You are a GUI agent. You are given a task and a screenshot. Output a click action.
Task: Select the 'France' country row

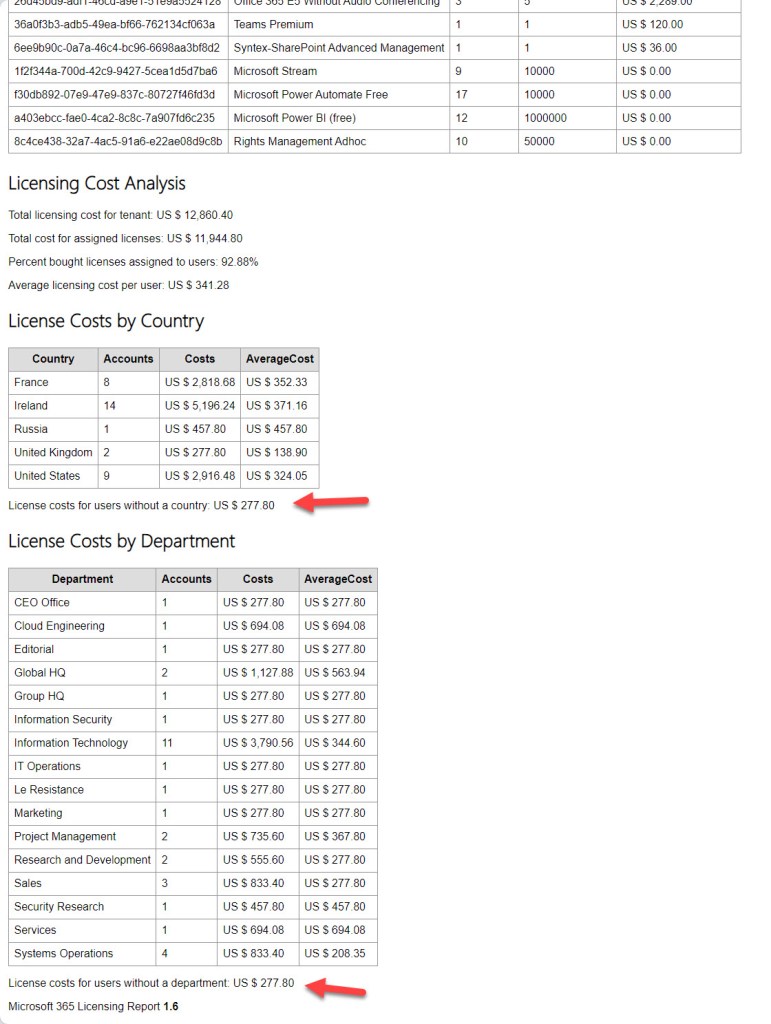tap(163, 383)
